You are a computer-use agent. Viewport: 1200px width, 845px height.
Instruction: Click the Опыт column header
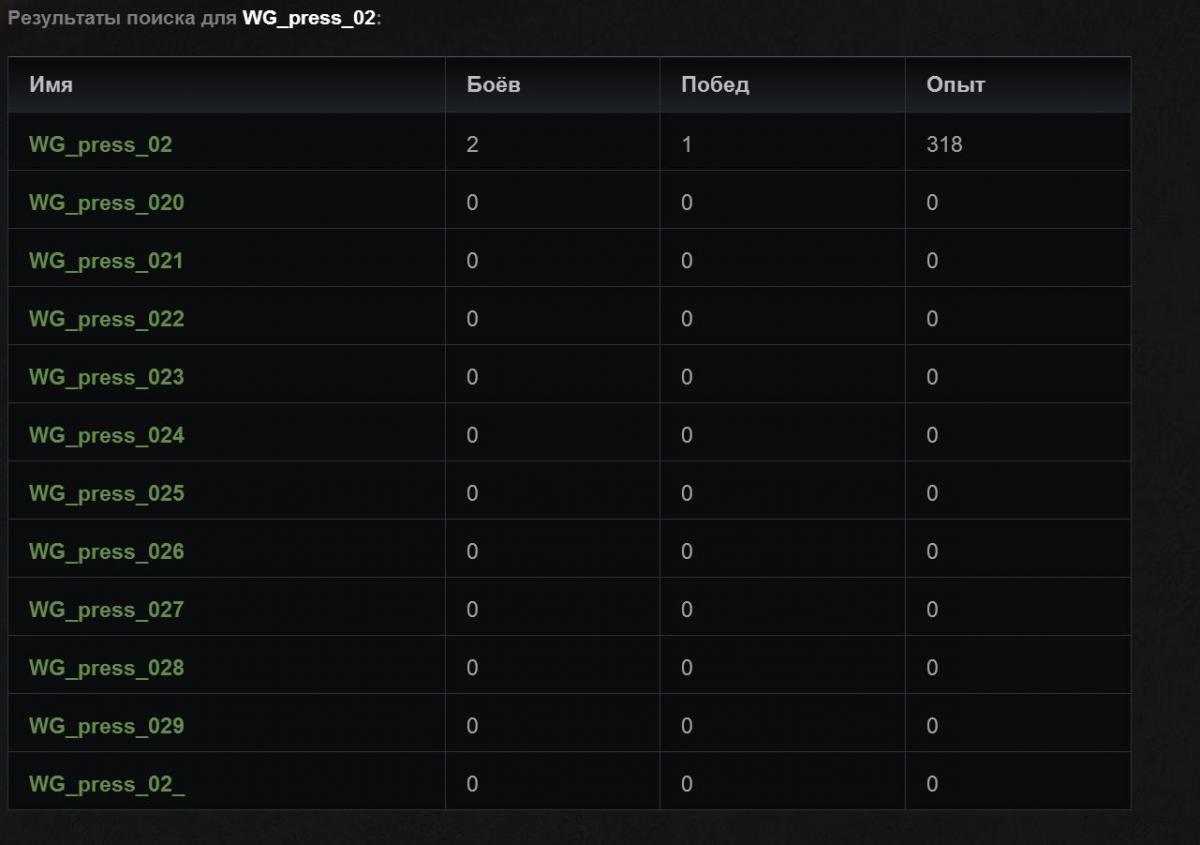pos(955,85)
